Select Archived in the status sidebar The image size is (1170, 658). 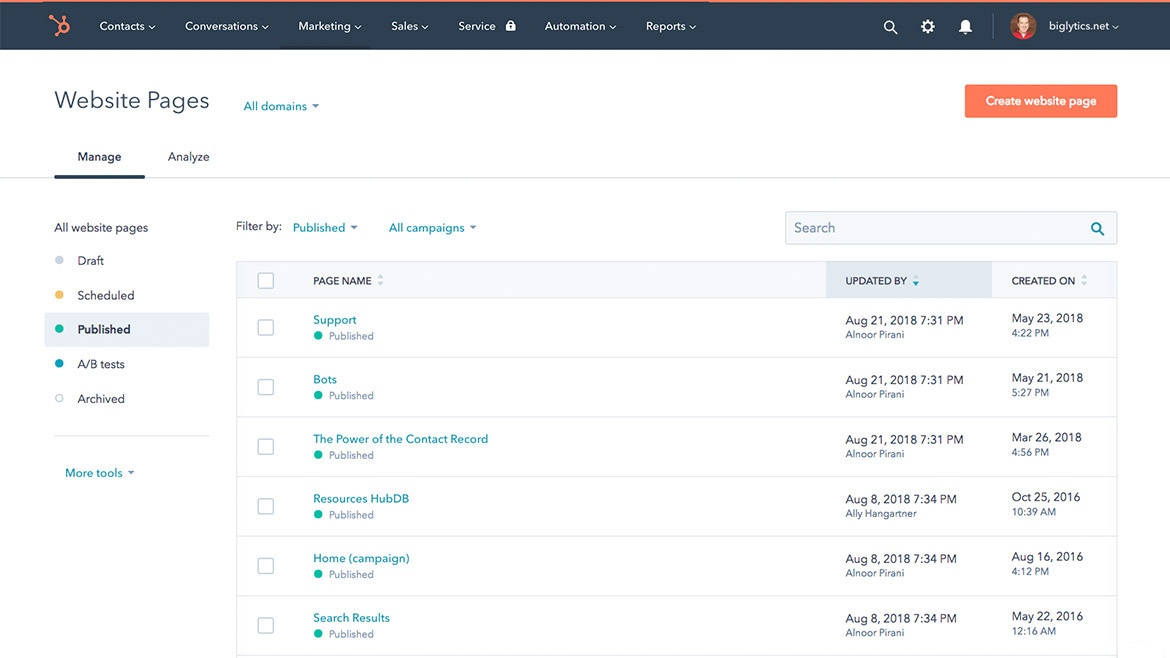101,398
